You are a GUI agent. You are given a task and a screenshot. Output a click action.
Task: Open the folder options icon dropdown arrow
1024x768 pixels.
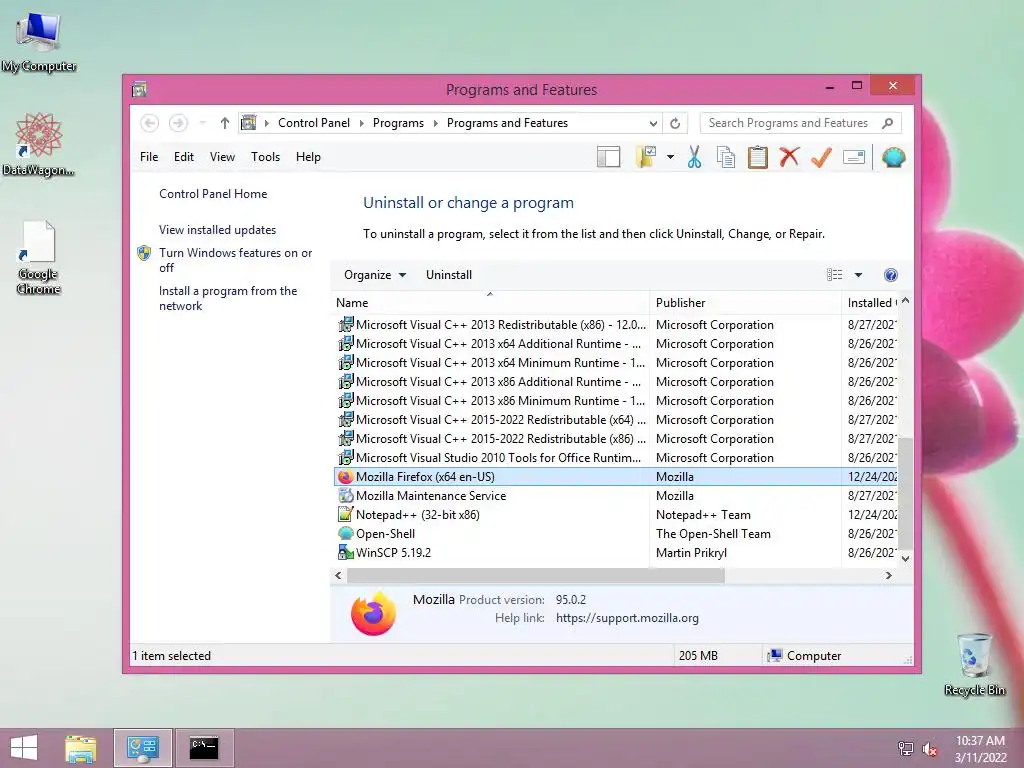click(x=670, y=157)
